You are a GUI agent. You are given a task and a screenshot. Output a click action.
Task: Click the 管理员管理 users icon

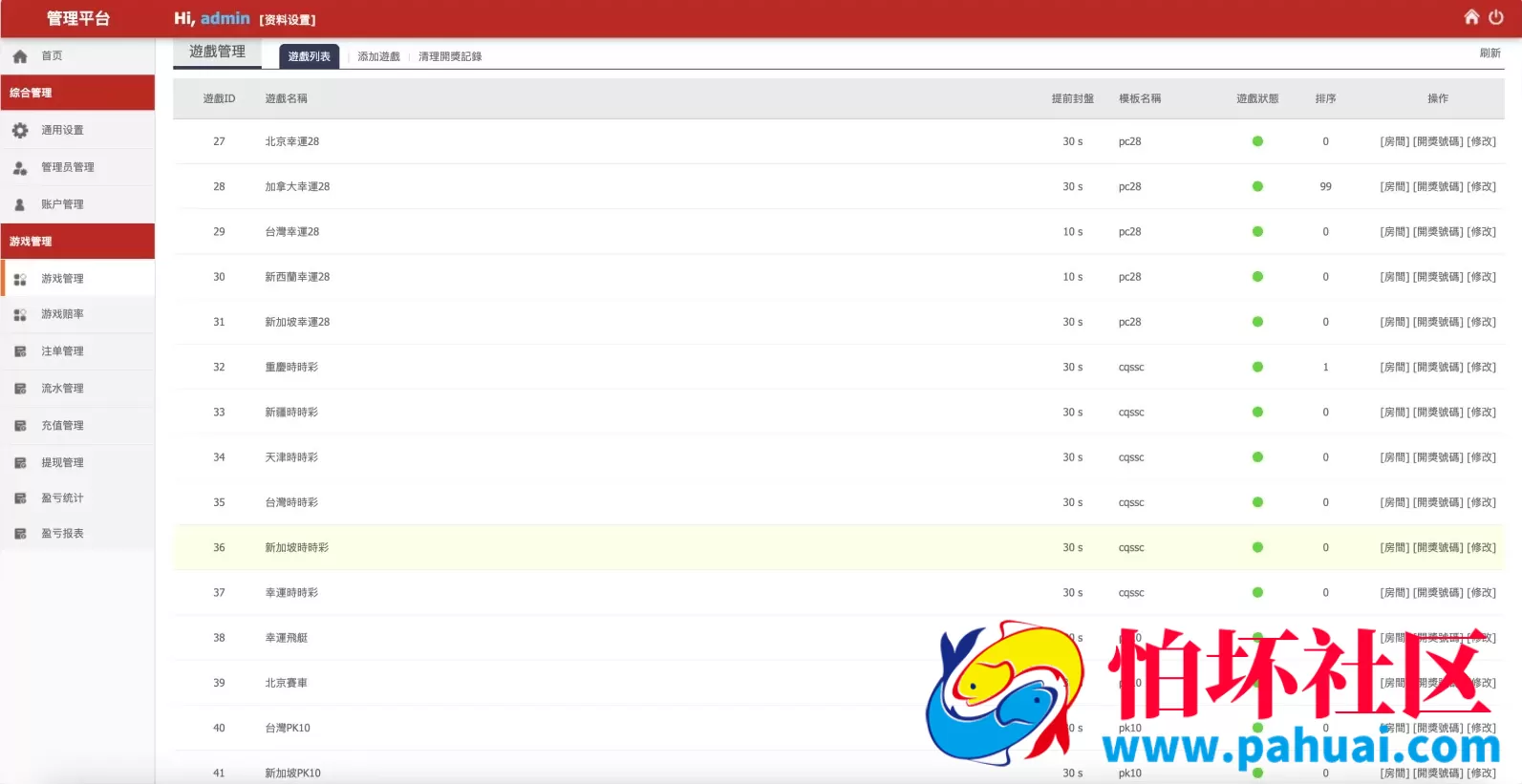click(x=20, y=168)
